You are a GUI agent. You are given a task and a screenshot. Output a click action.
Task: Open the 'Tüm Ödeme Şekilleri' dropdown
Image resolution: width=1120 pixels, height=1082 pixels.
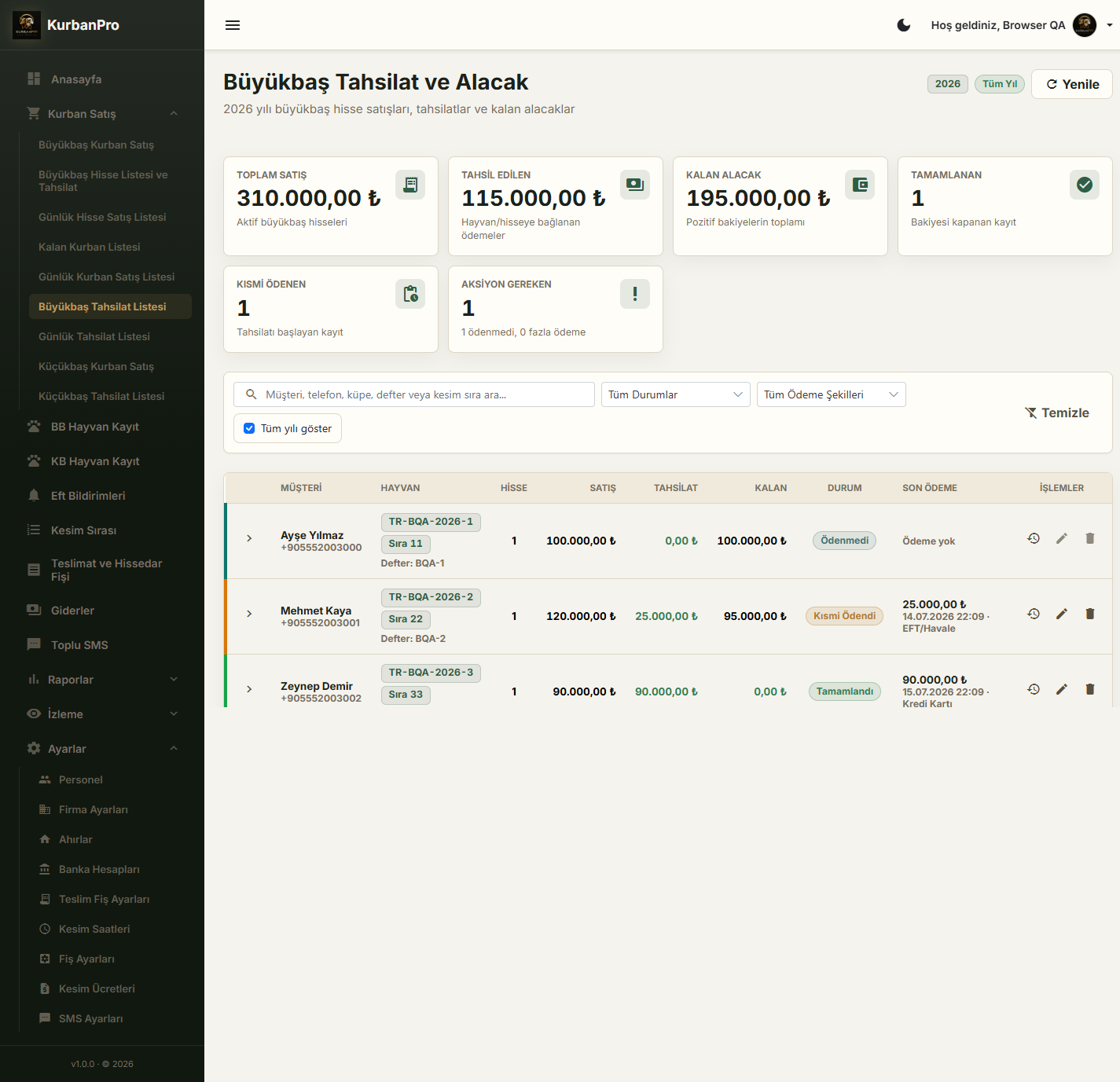coord(832,394)
